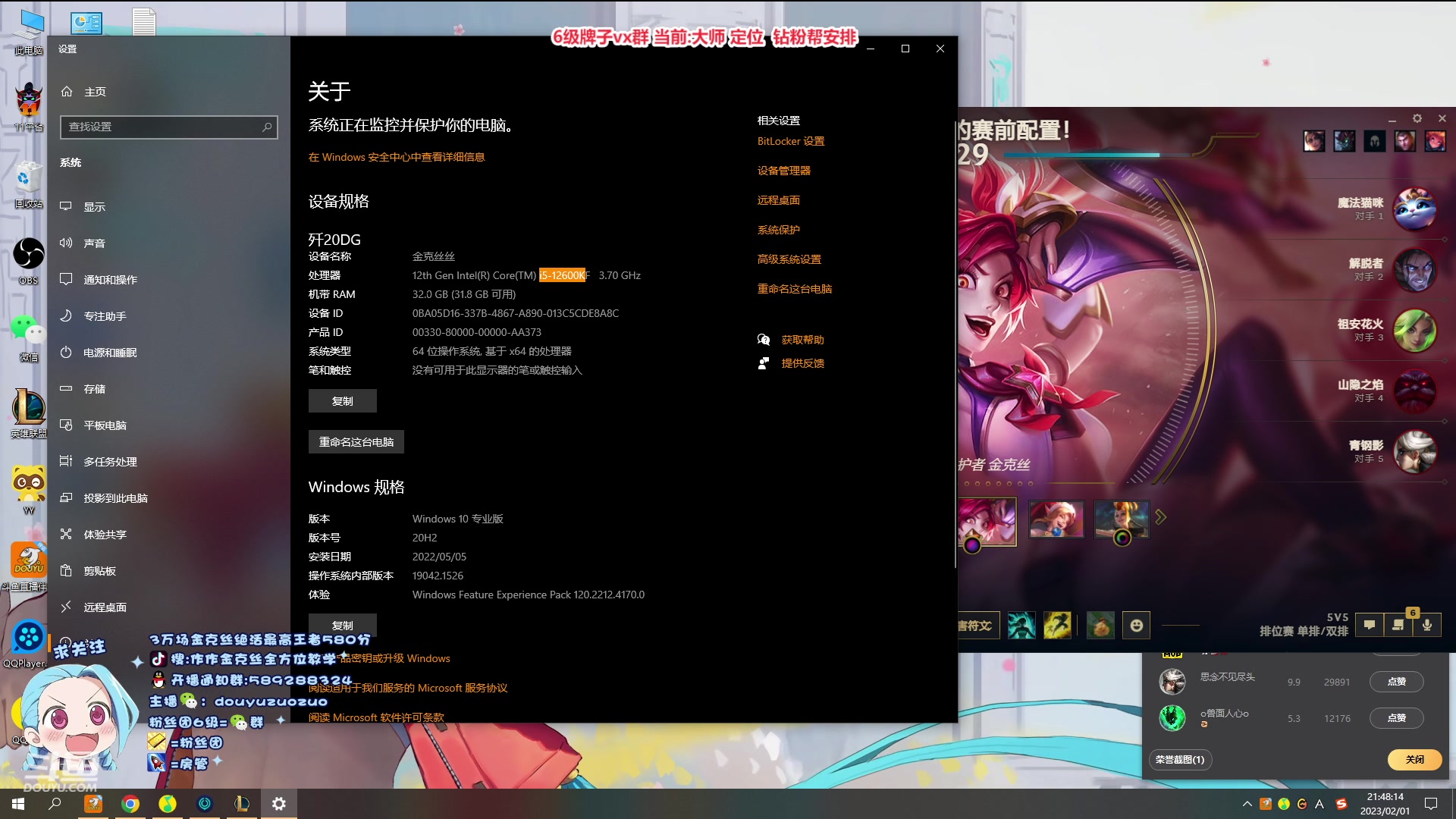Open 系统保护 link

point(779,230)
